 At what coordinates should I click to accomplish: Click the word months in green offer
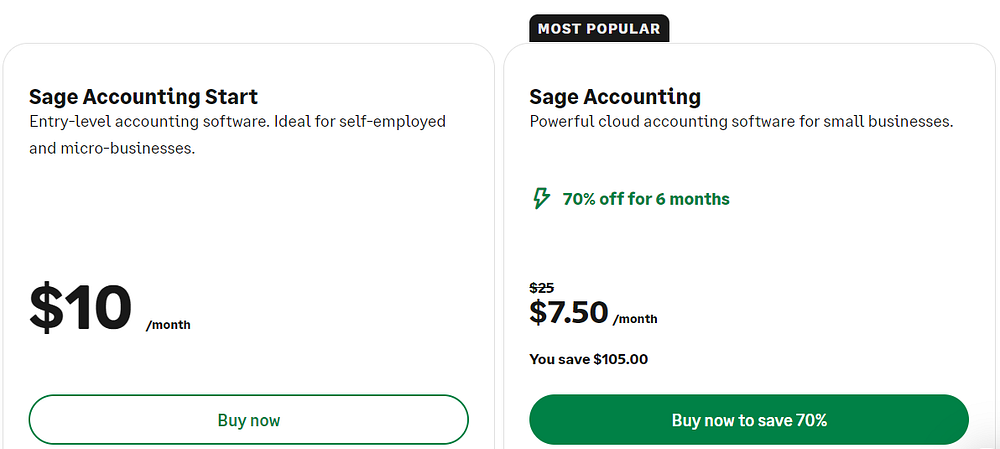(699, 199)
